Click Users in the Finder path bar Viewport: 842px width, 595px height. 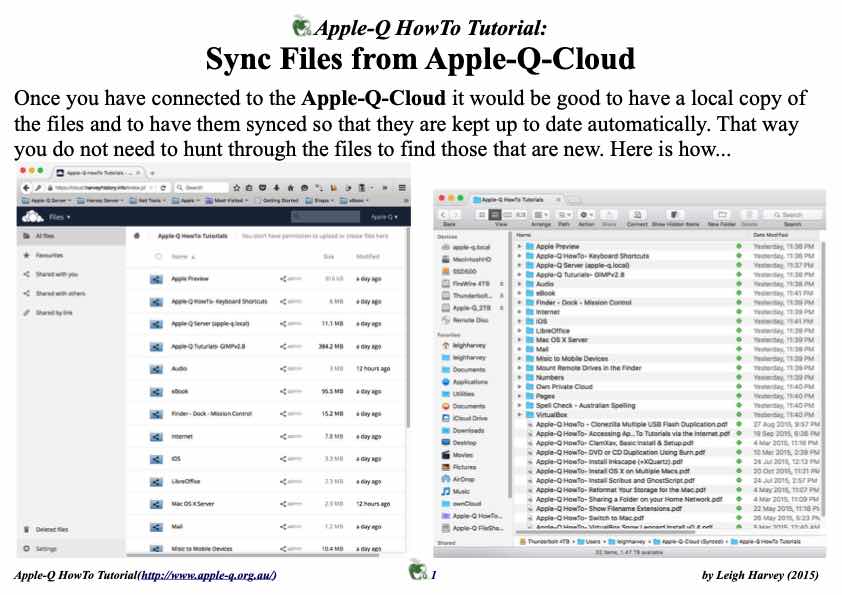(x=589, y=542)
